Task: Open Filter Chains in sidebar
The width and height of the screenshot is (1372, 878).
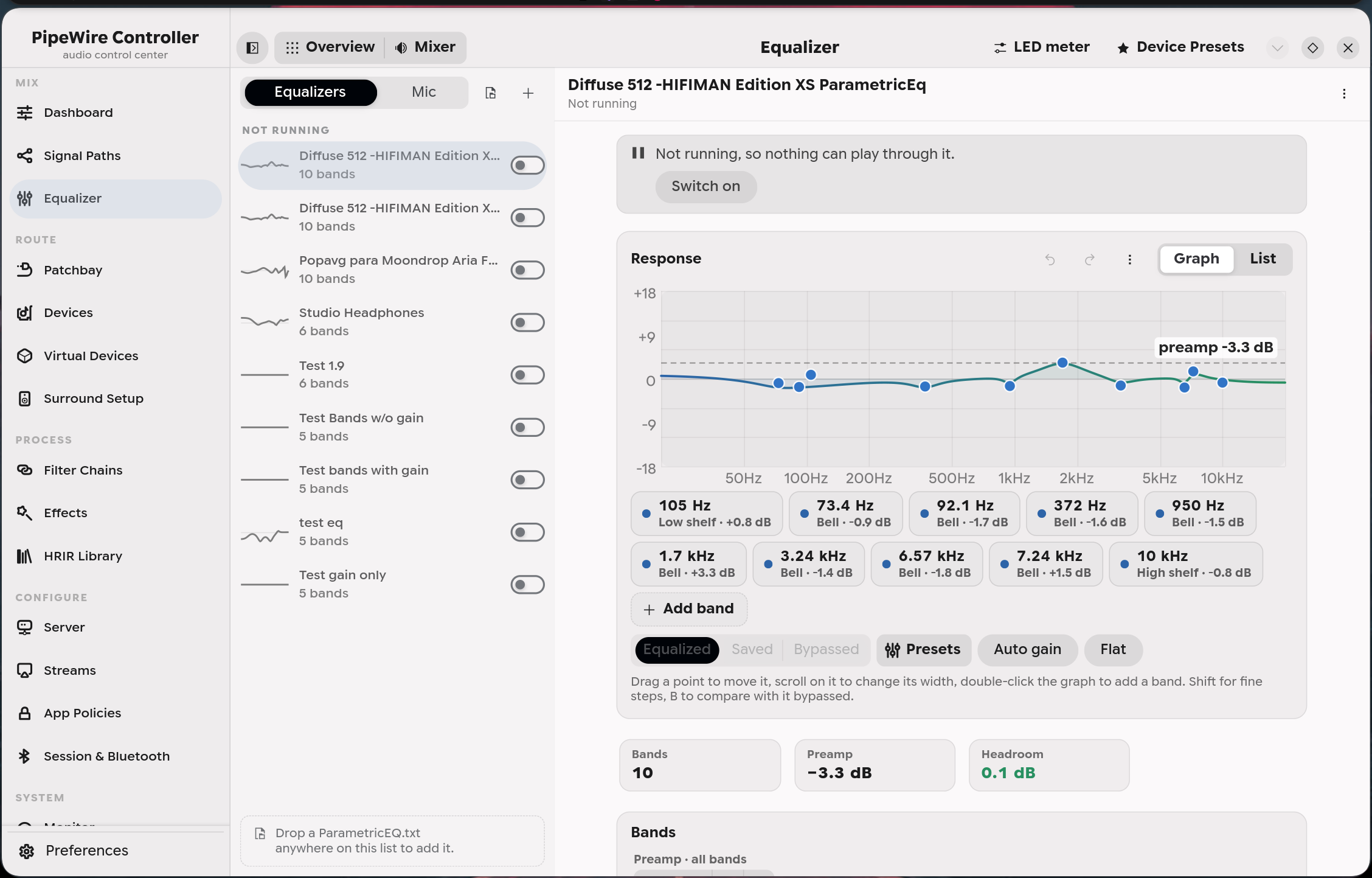Action: 116,470
